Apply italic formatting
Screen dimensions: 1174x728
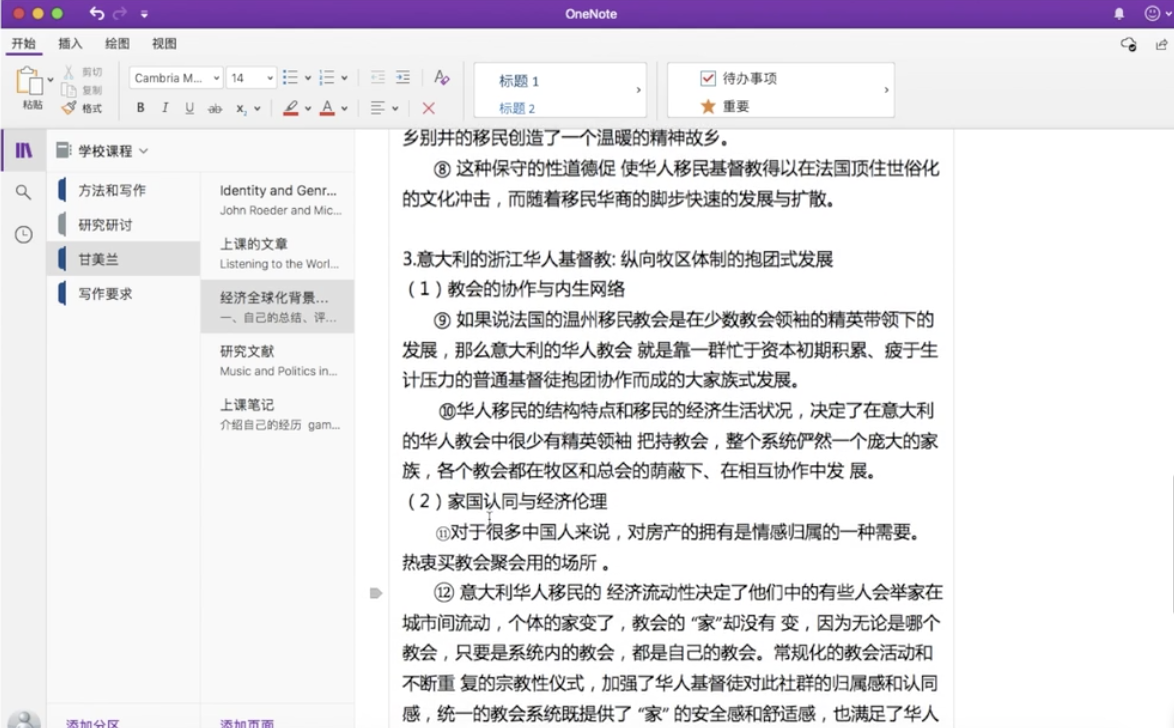[x=163, y=106]
